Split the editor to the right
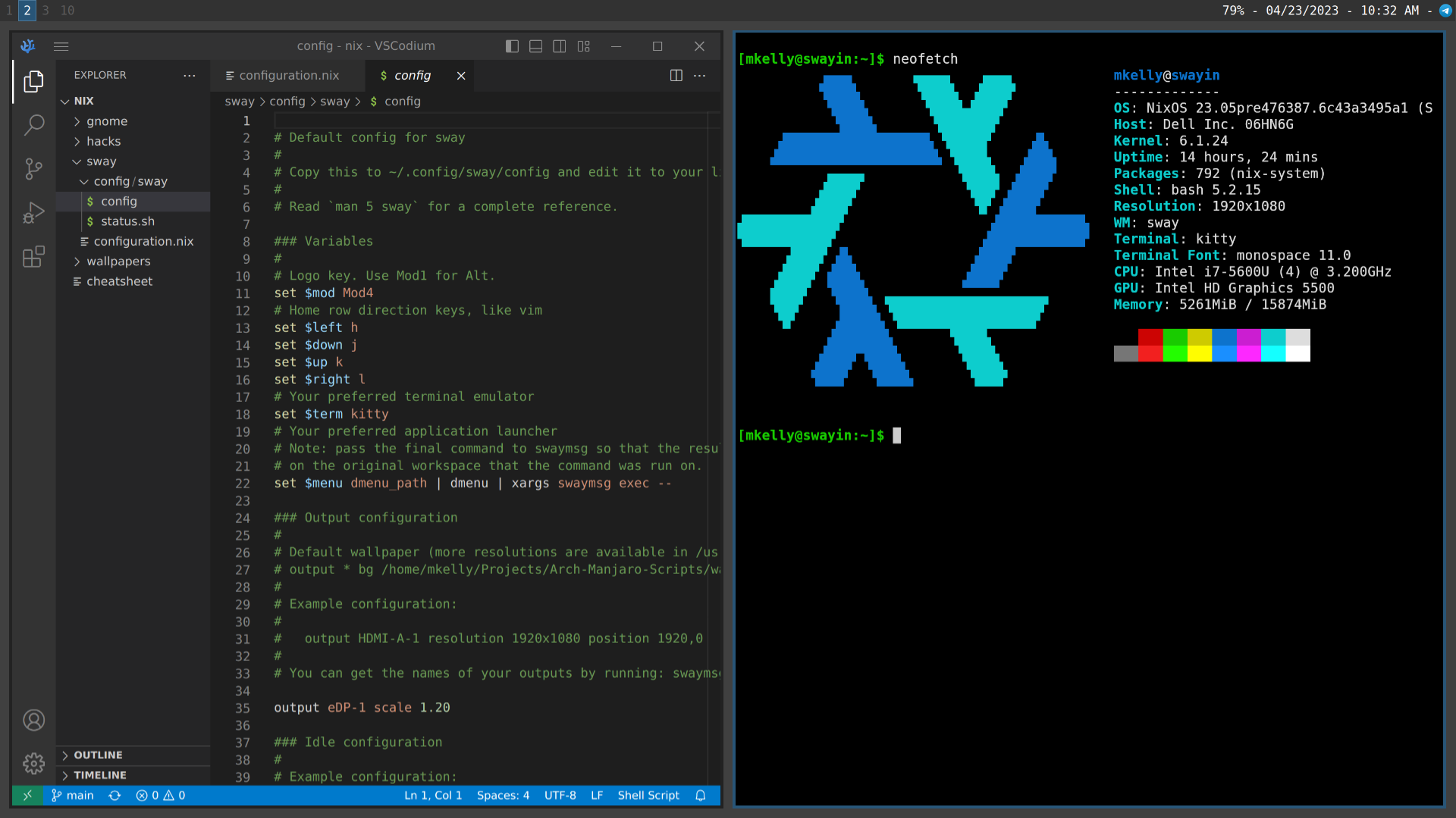 (x=676, y=75)
